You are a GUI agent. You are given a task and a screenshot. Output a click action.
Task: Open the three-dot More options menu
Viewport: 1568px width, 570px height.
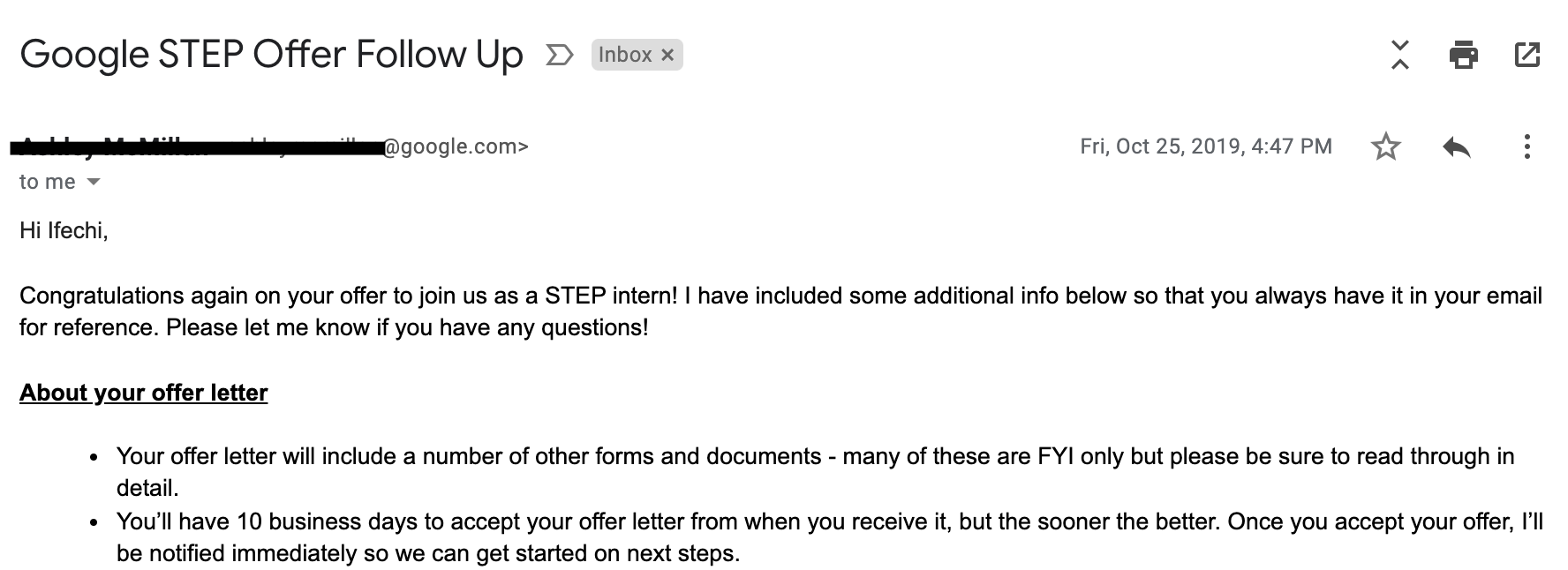(1527, 146)
